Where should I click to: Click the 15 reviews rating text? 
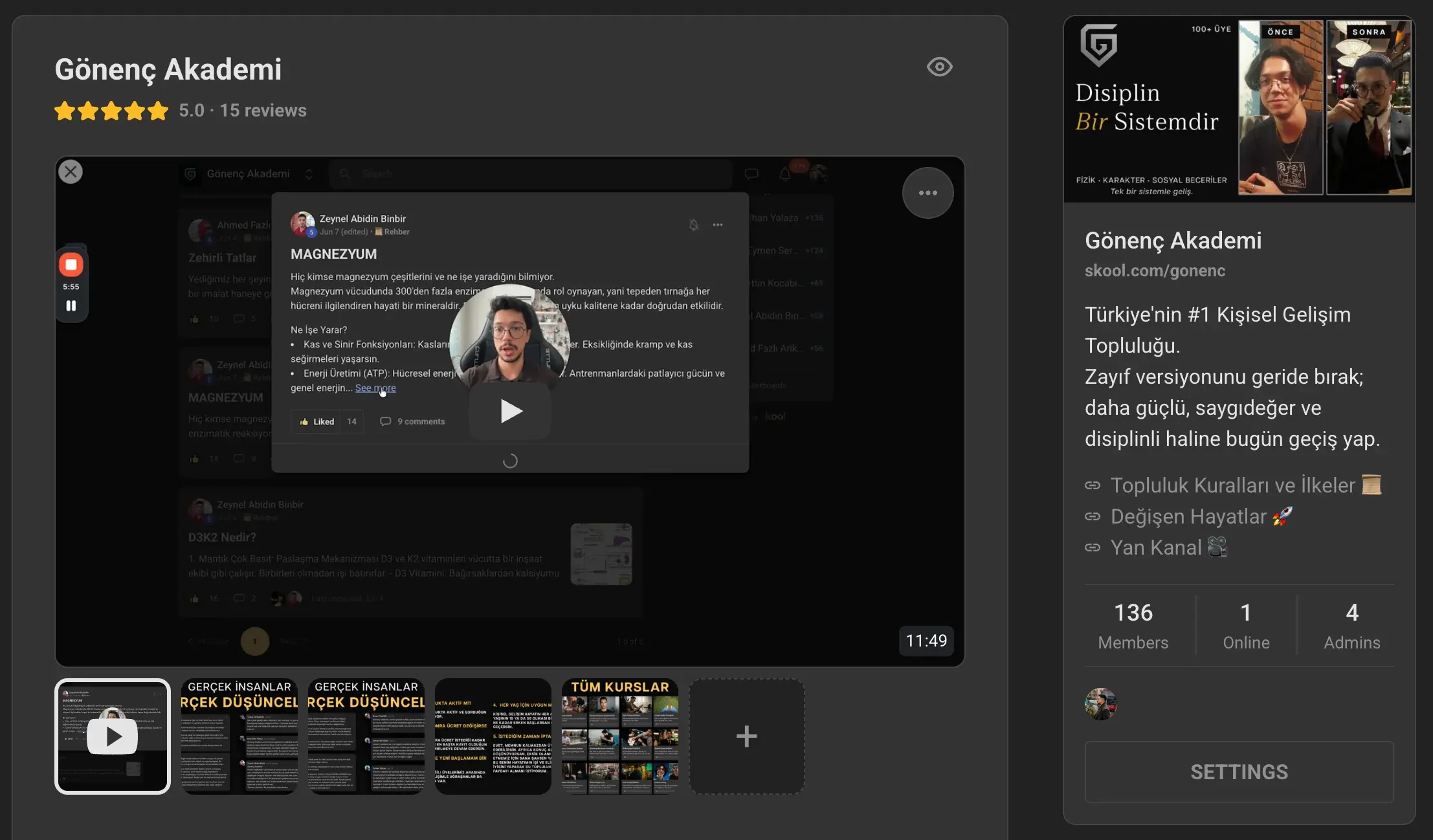click(263, 111)
